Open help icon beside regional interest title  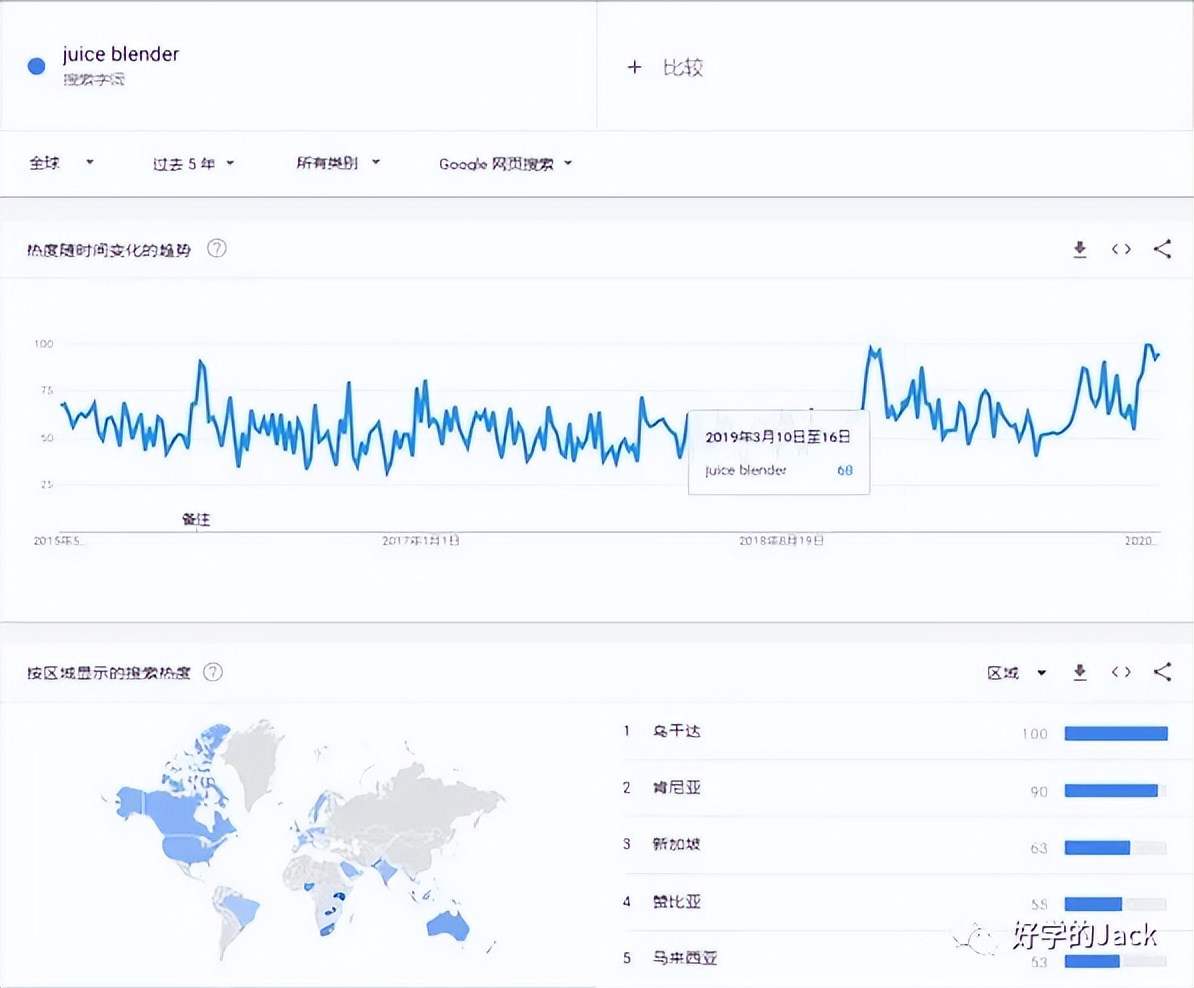[213, 672]
